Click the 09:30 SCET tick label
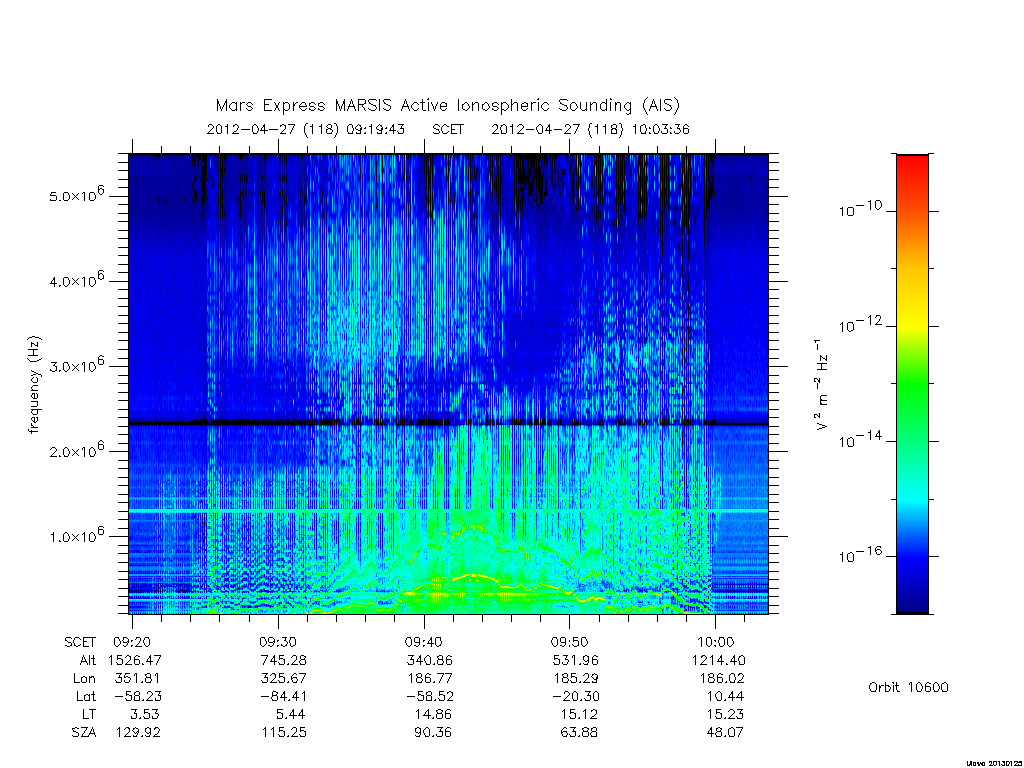This screenshot has width=1024, height=768. click(278, 642)
